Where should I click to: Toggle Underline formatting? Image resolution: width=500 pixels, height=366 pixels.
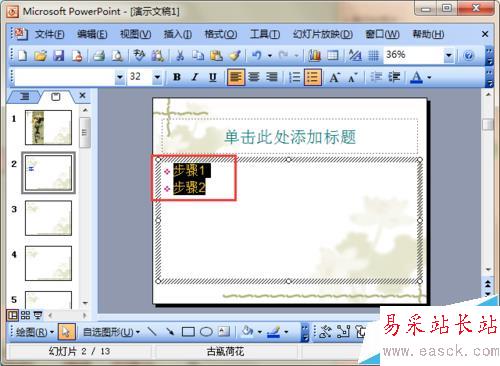pos(213,77)
